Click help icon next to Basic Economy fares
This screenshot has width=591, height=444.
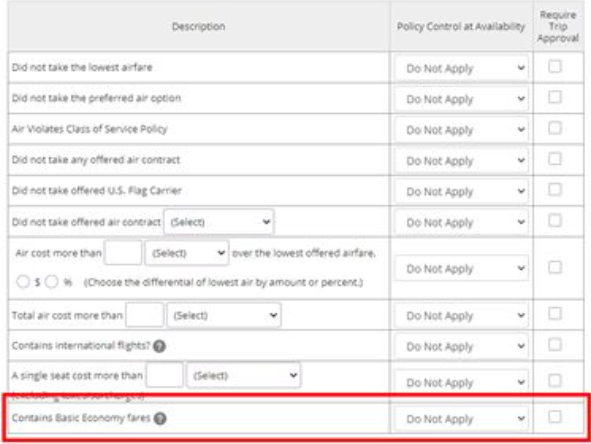pyautogui.click(x=160, y=418)
